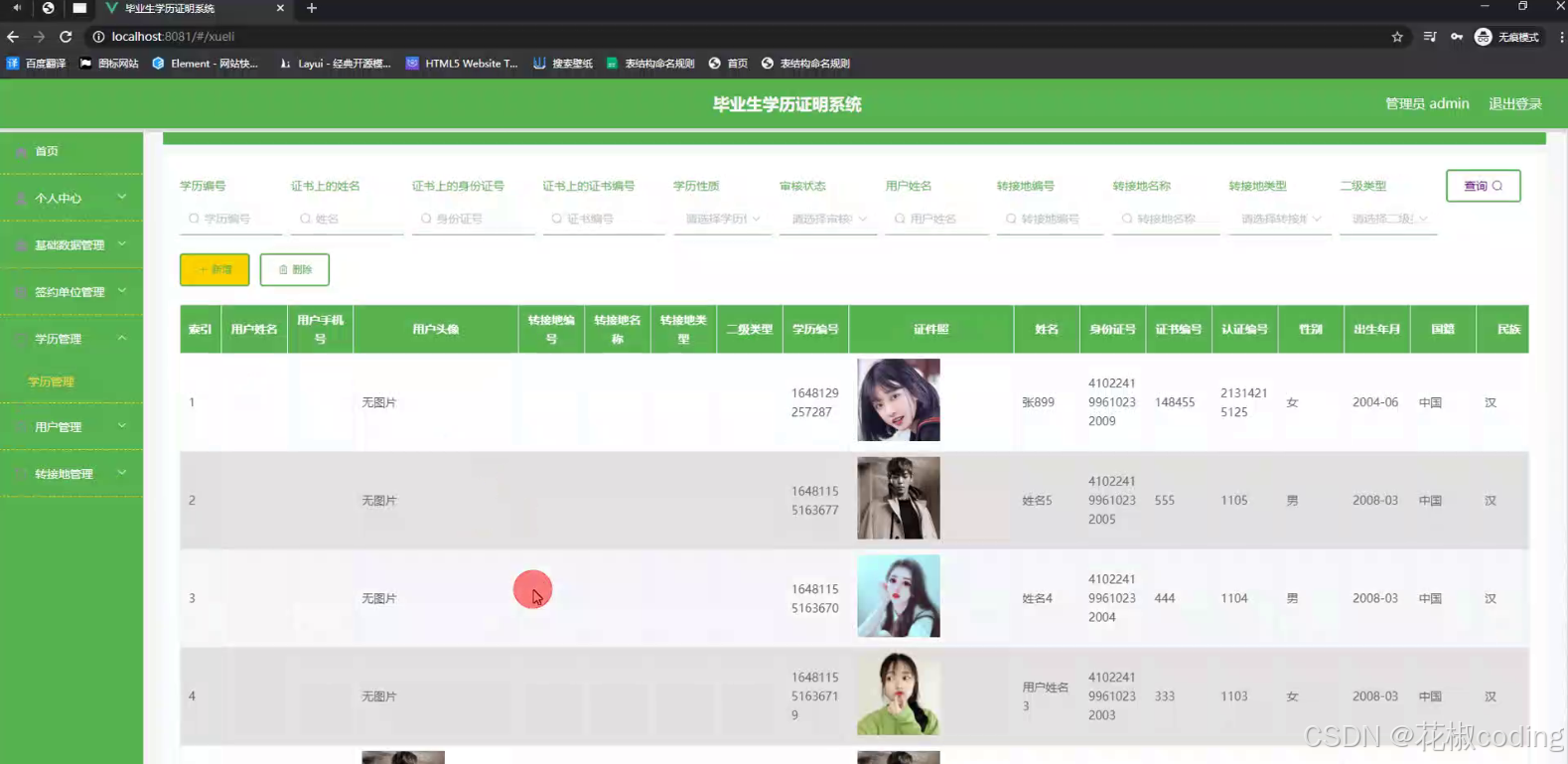Click the birth date 2004-06 cell
This screenshot has width=1568, height=764.
click(x=1375, y=402)
